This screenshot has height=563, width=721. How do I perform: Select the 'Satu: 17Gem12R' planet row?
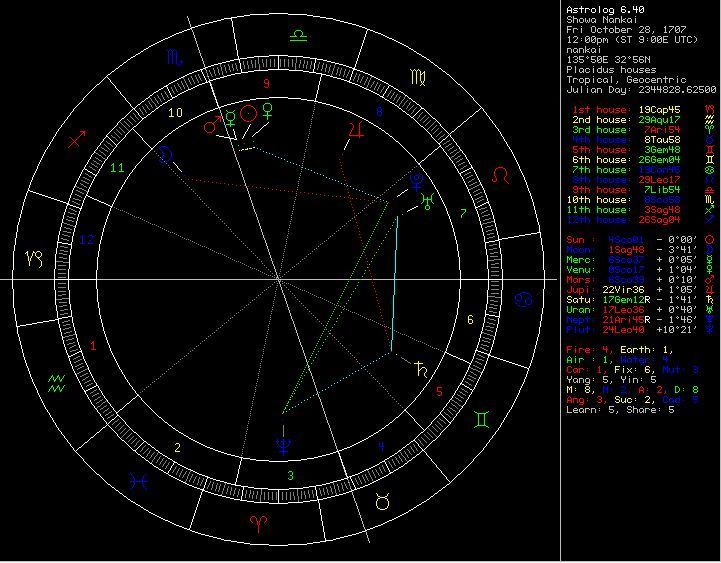641,300
